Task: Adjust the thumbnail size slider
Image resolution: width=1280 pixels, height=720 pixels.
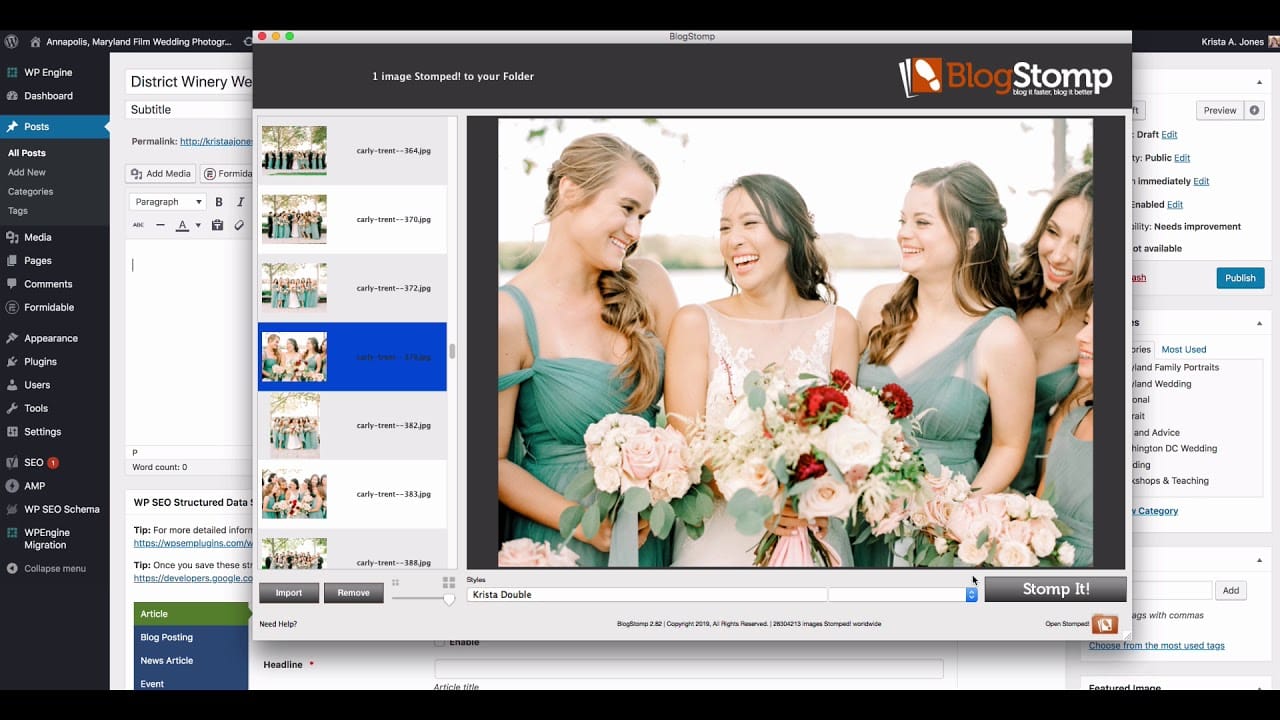Action: (449, 599)
